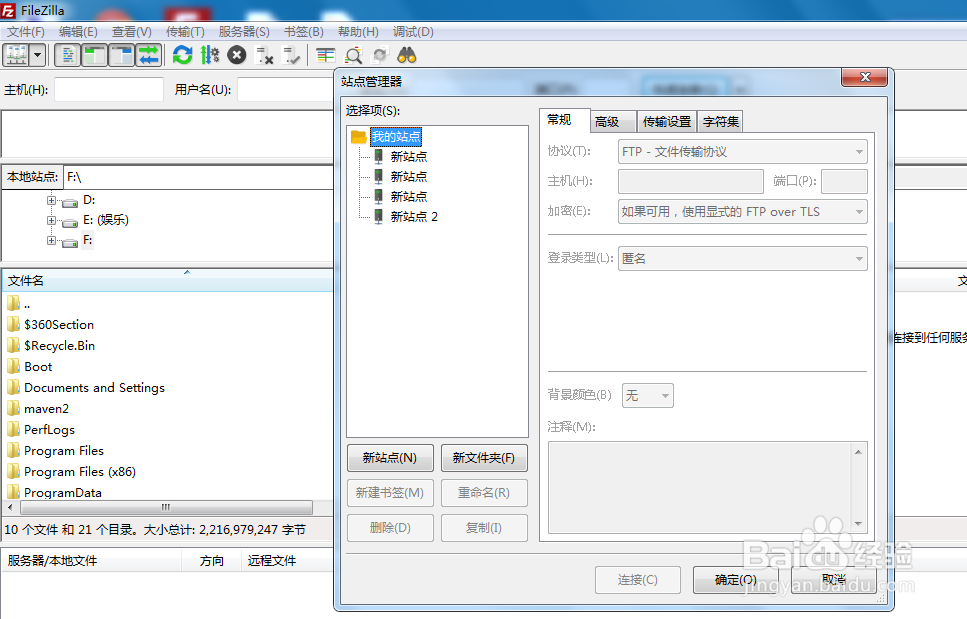This screenshot has width=967, height=619.
Task: Click the 取消 cancel button
Action: click(833, 580)
